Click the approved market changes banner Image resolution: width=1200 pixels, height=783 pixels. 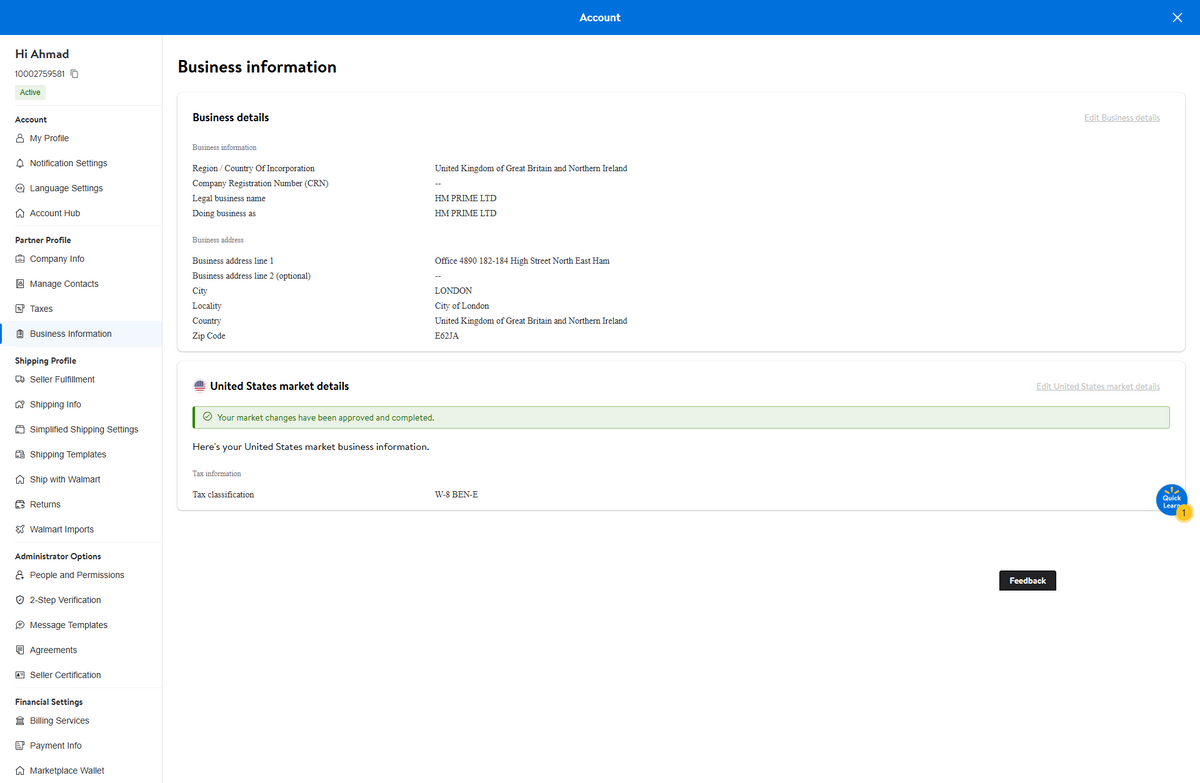tap(681, 418)
